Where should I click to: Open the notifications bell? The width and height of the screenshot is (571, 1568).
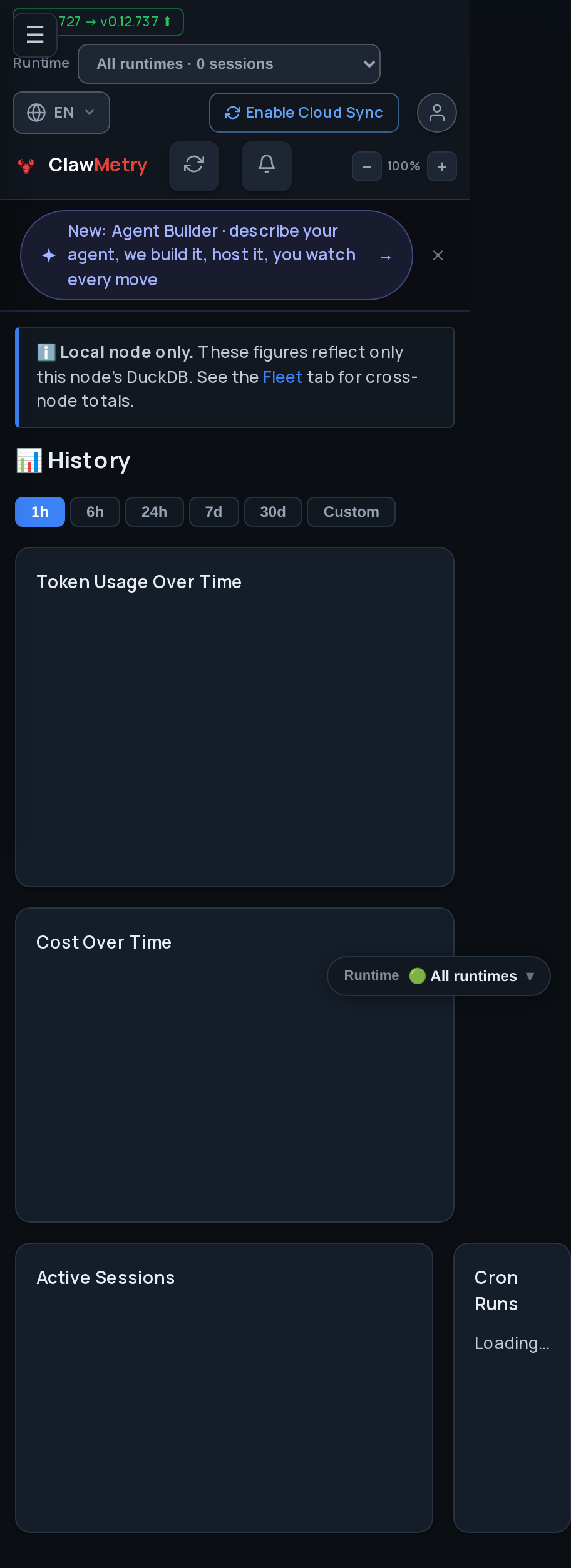click(267, 166)
